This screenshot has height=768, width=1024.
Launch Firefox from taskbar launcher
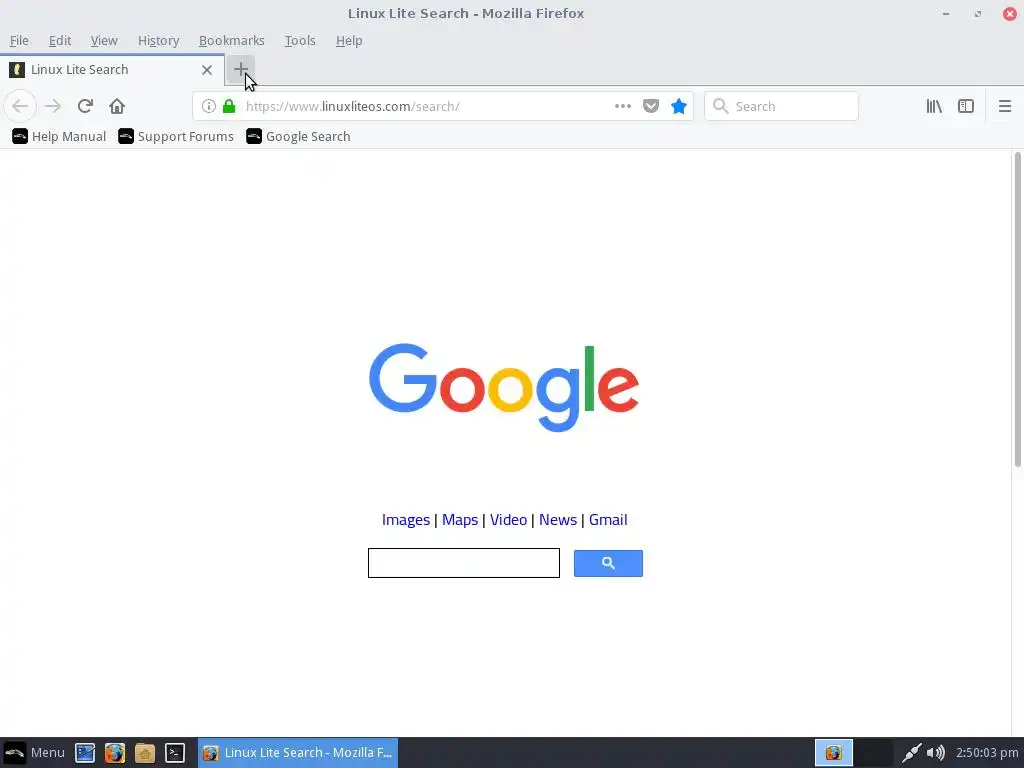coord(115,753)
